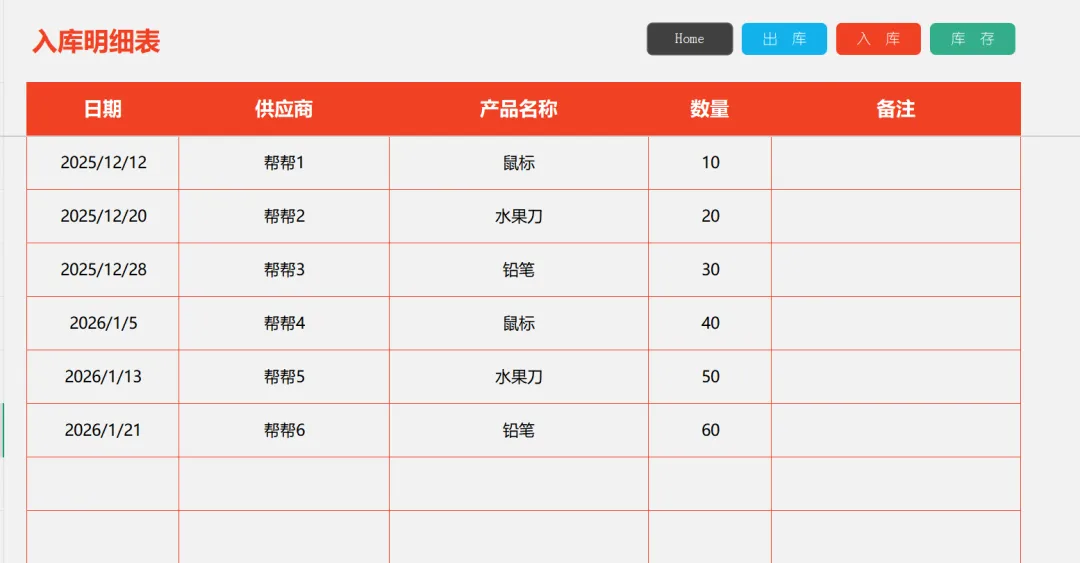Click the 备注 cell in the 帮帮3 row

click(x=896, y=269)
